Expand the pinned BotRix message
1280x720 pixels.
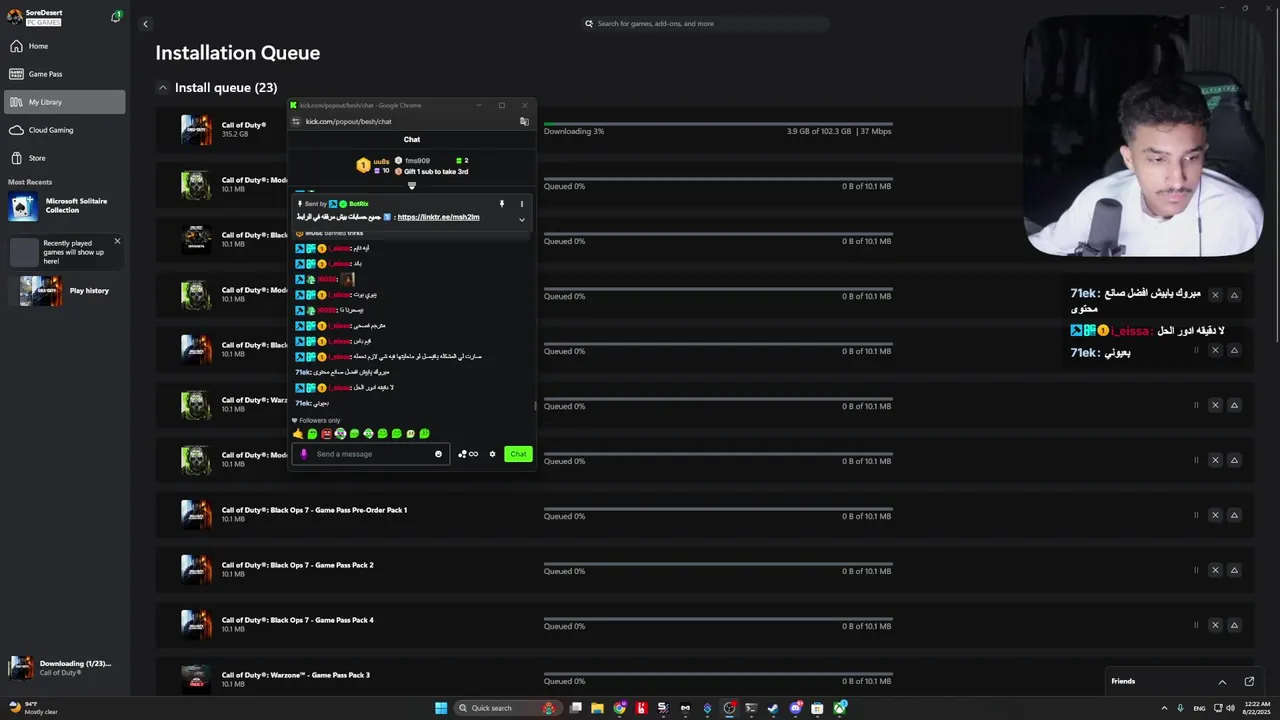click(521, 220)
